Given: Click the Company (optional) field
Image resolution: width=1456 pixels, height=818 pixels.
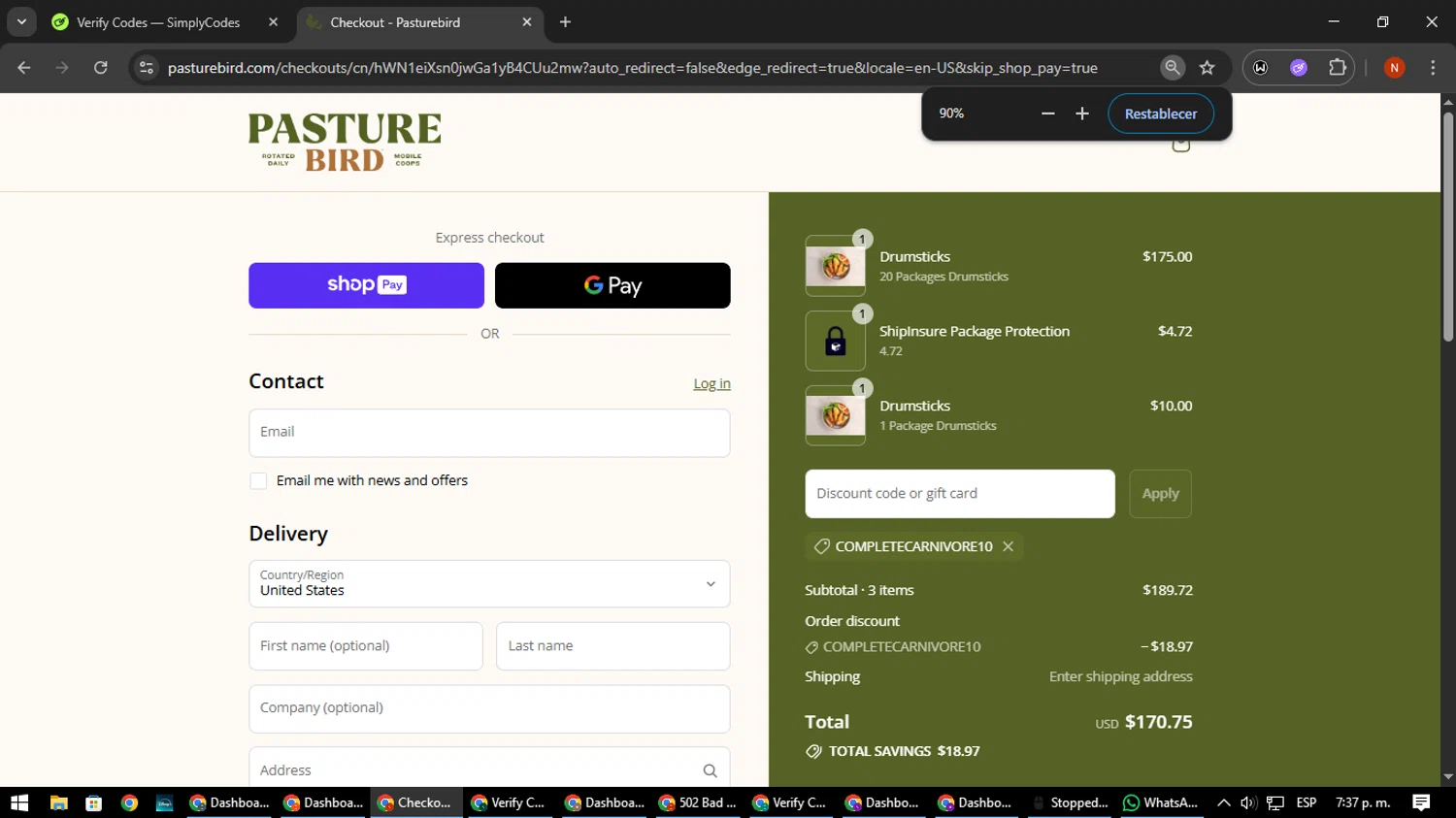Looking at the screenshot, I should tap(489, 709).
